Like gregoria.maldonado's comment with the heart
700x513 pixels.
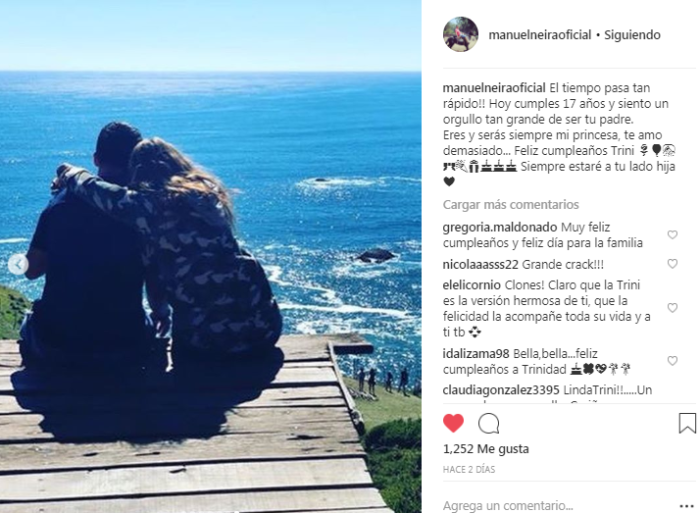click(x=672, y=234)
